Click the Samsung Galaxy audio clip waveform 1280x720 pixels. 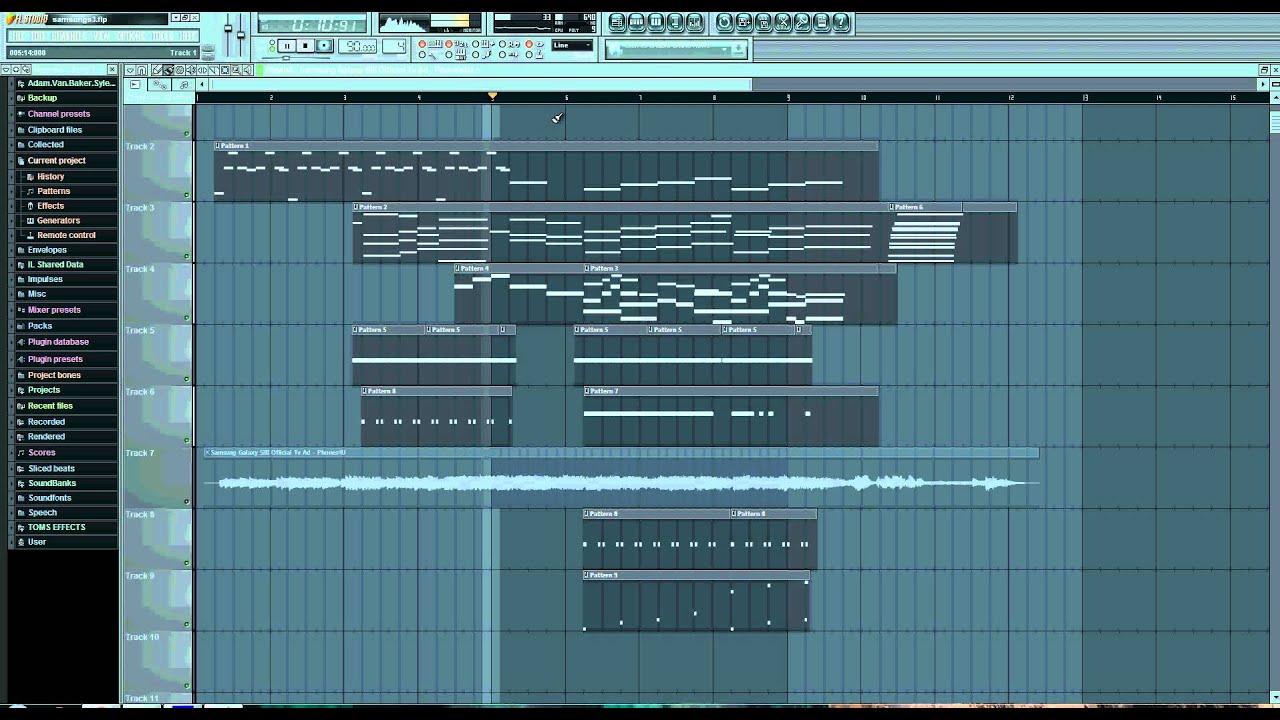click(621, 483)
